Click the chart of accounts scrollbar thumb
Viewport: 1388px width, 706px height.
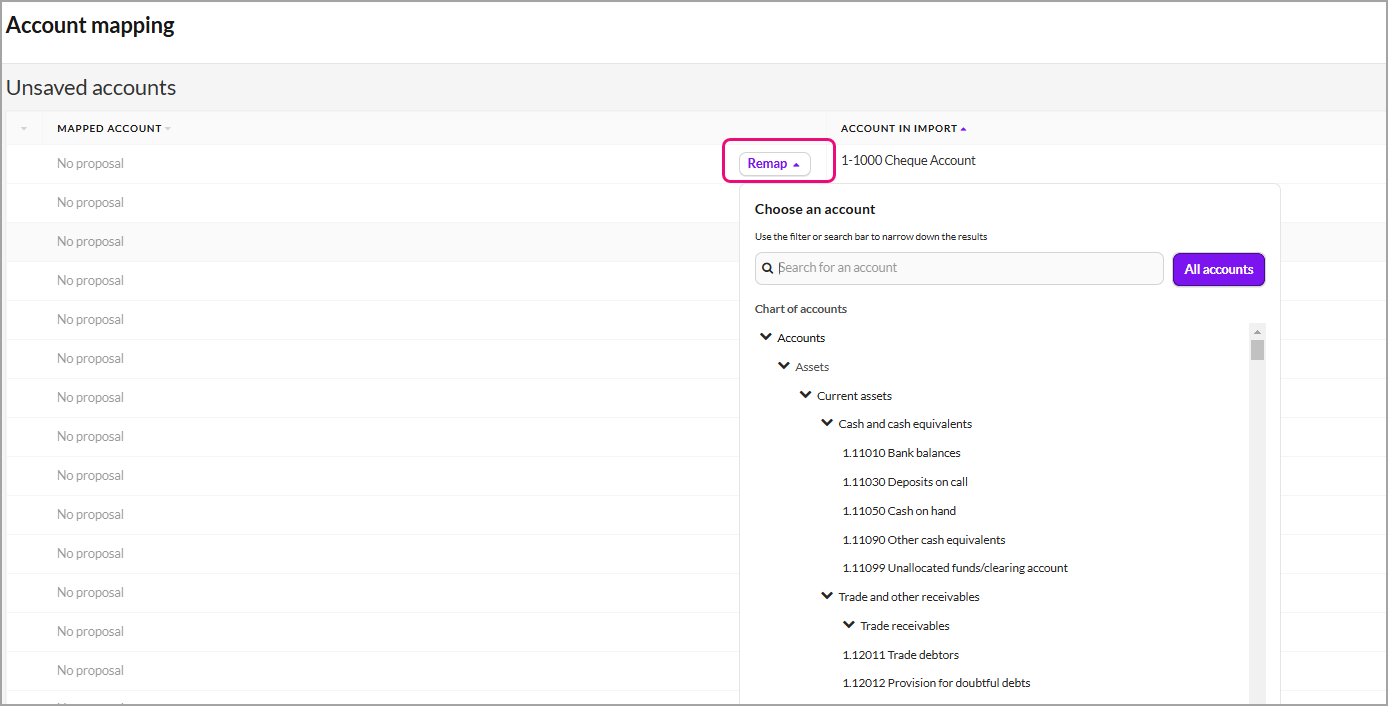click(x=1257, y=350)
